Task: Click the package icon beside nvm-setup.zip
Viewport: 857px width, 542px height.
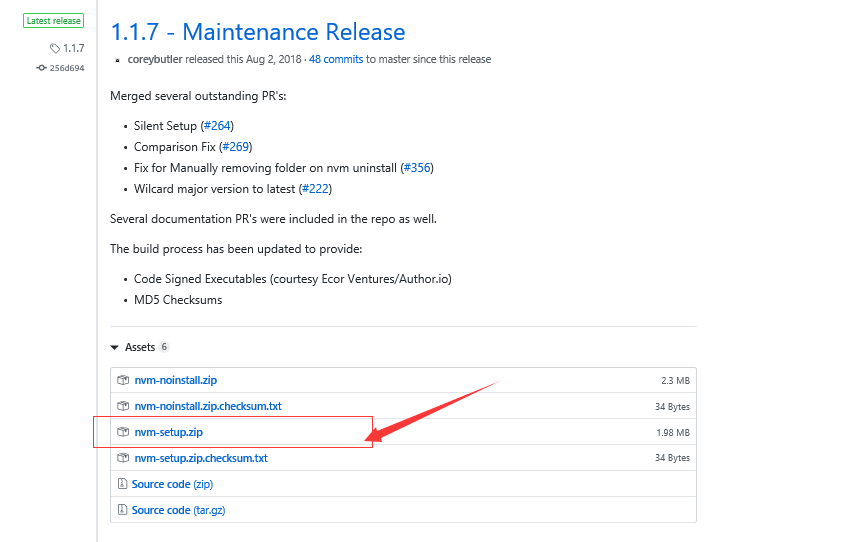Action: pos(123,432)
